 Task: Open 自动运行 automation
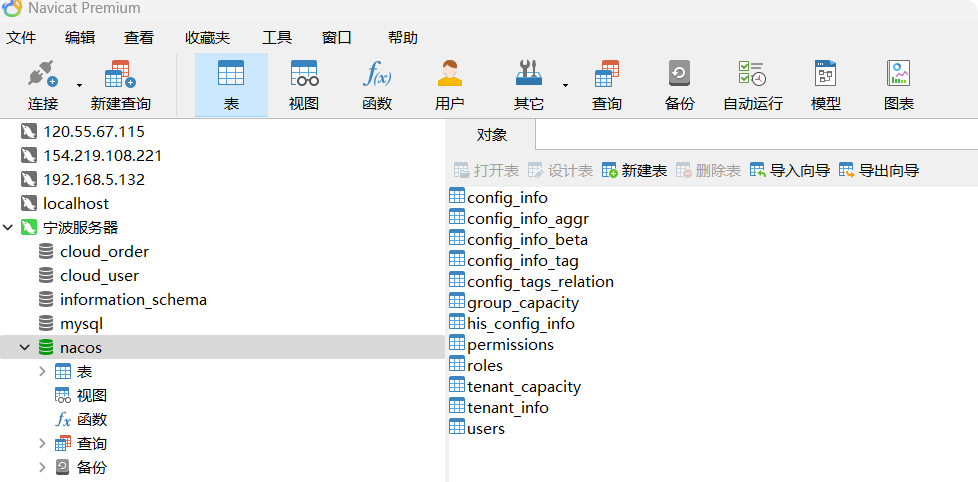point(752,85)
